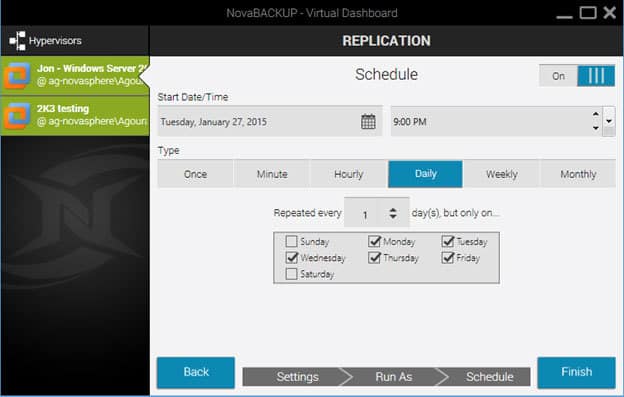Decrease the repeat every days value

pos(393,217)
